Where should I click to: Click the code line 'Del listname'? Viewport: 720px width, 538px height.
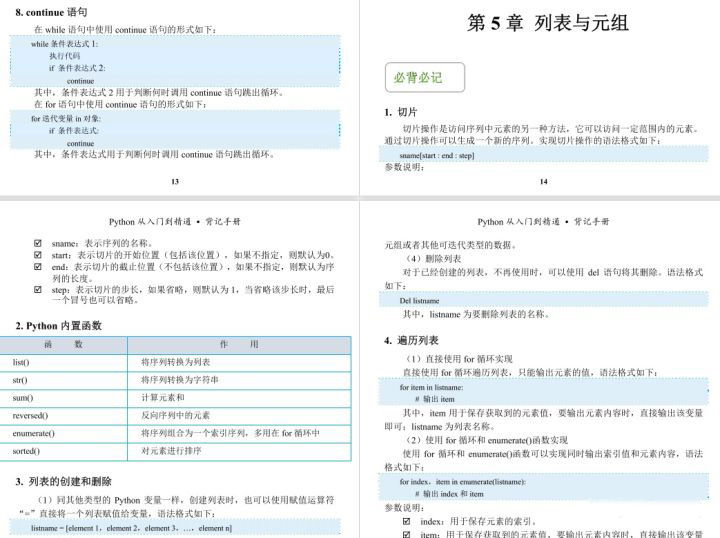pyautogui.click(x=419, y=301)
